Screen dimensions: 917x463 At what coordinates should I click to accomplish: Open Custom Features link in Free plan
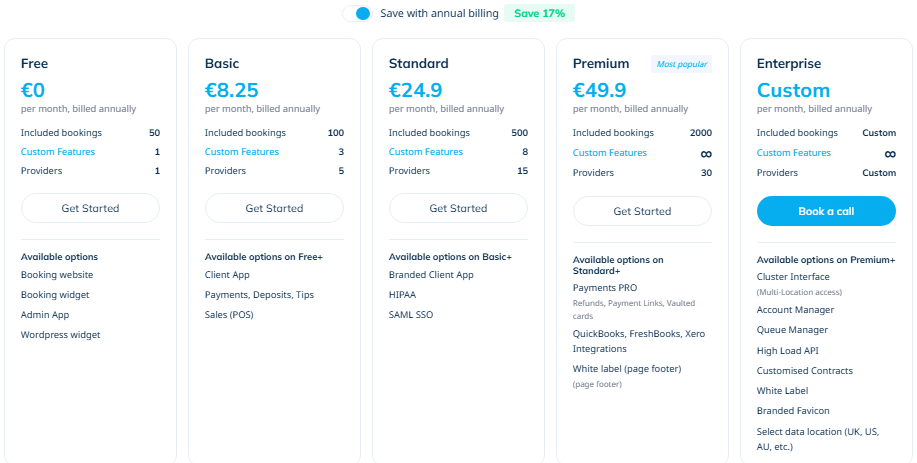pos(58,152)
